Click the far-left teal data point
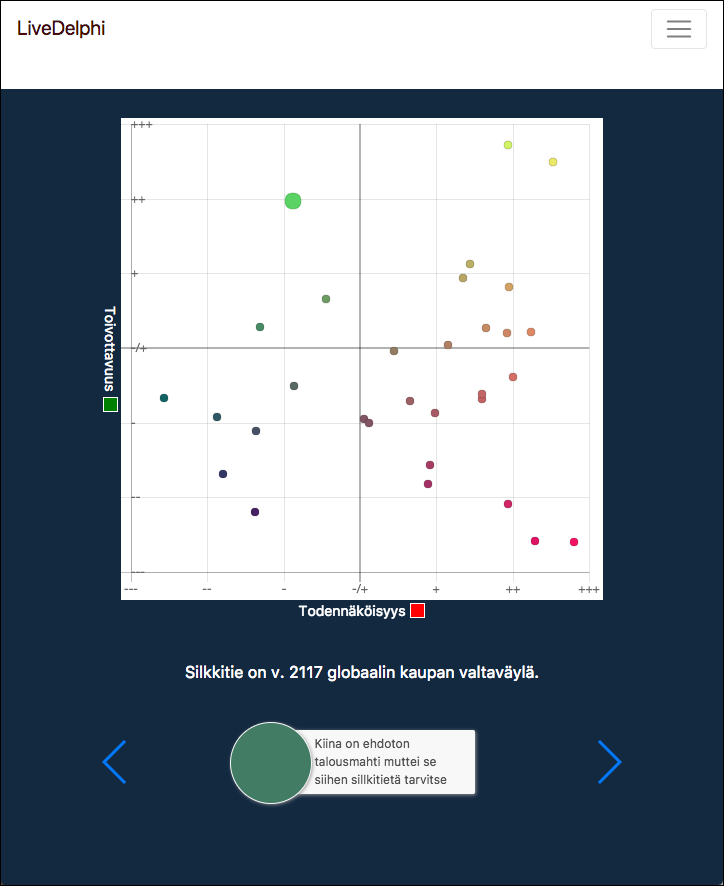The image size is (724, 886). click(164, 398)
